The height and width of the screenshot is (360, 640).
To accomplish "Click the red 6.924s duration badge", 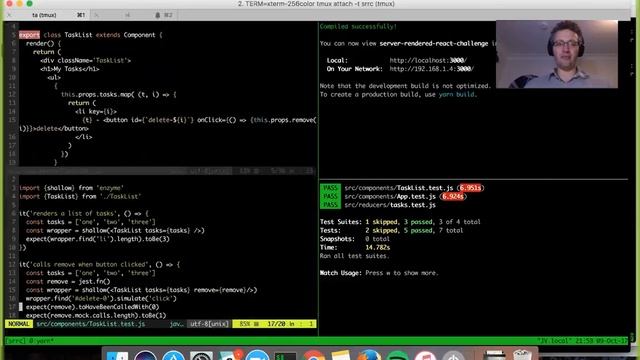I will tap(453, 196).
